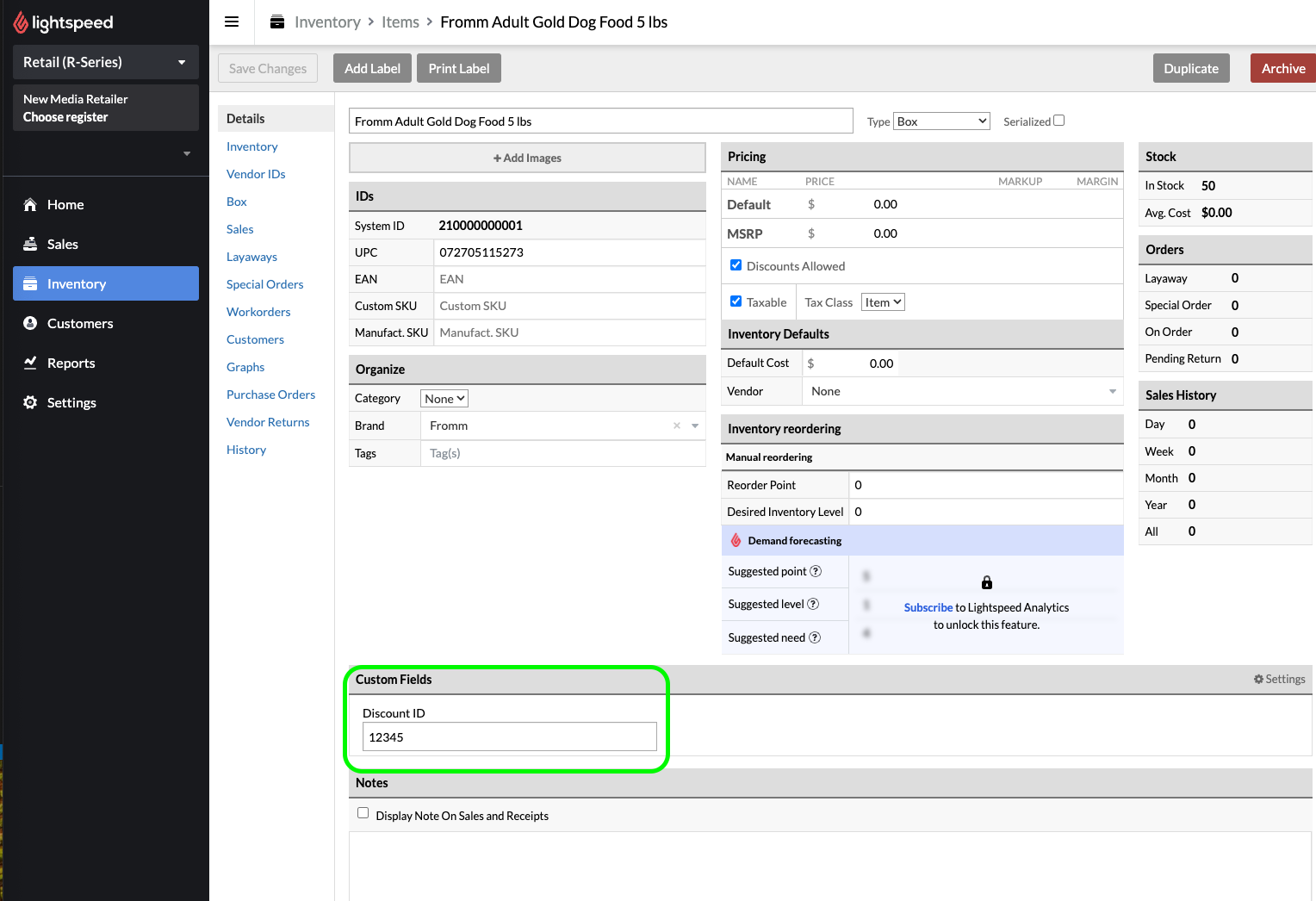Viewport: 1316px width, 901px height.
Task: Click the Tags input field
Action: (x=562, y=453)
